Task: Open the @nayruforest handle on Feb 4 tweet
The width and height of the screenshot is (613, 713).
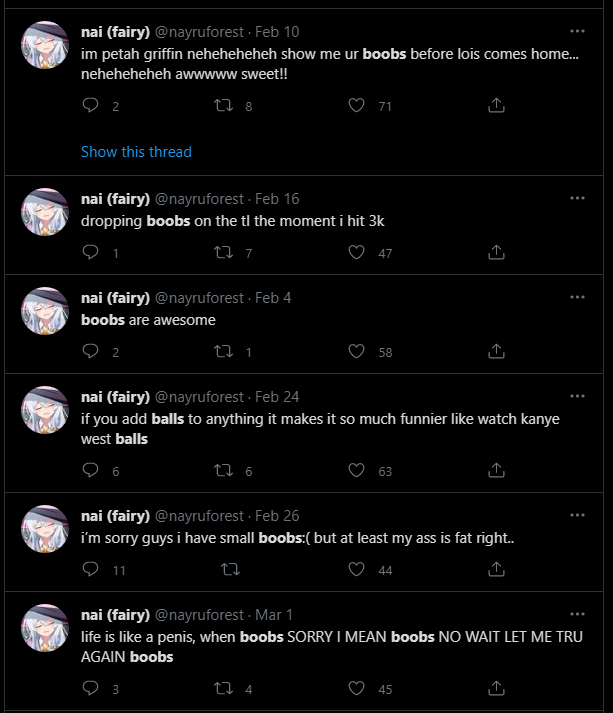Action: click(x=199, y=297)
